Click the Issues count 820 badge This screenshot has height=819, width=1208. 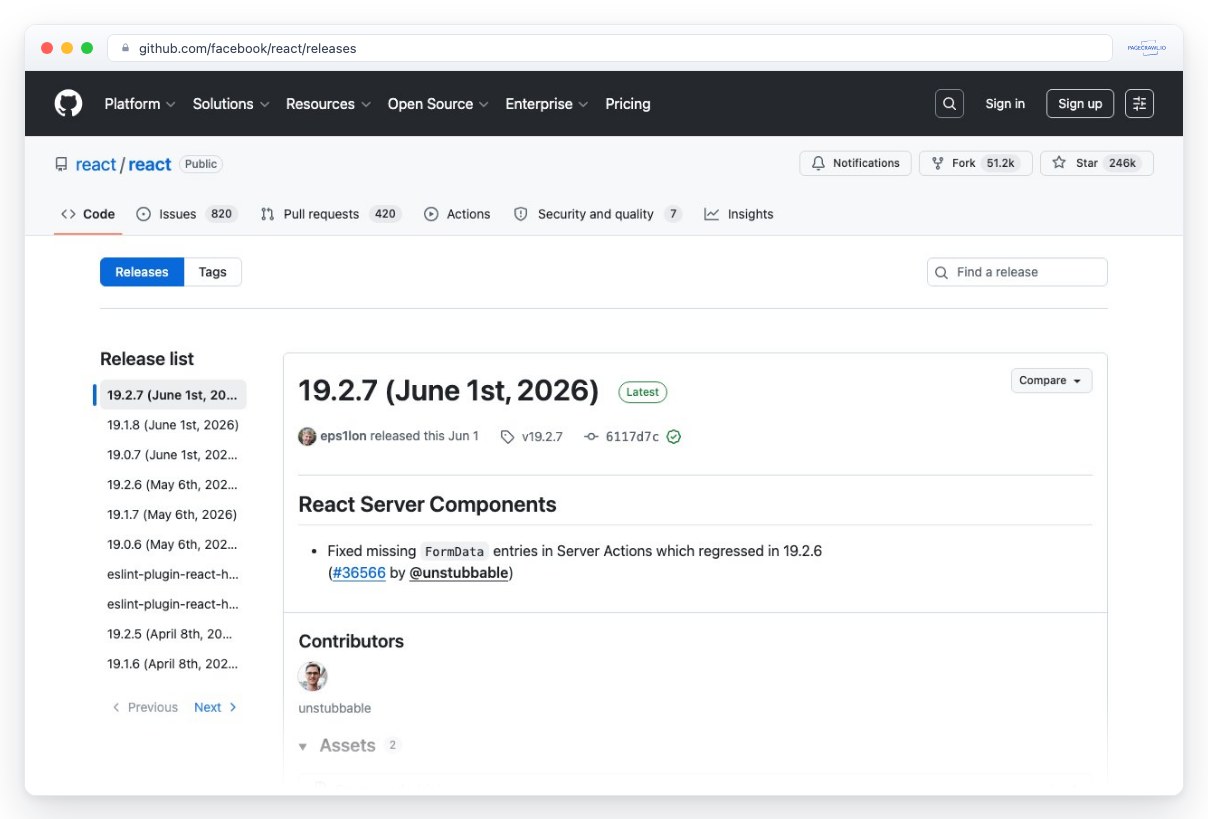(222, 214)
